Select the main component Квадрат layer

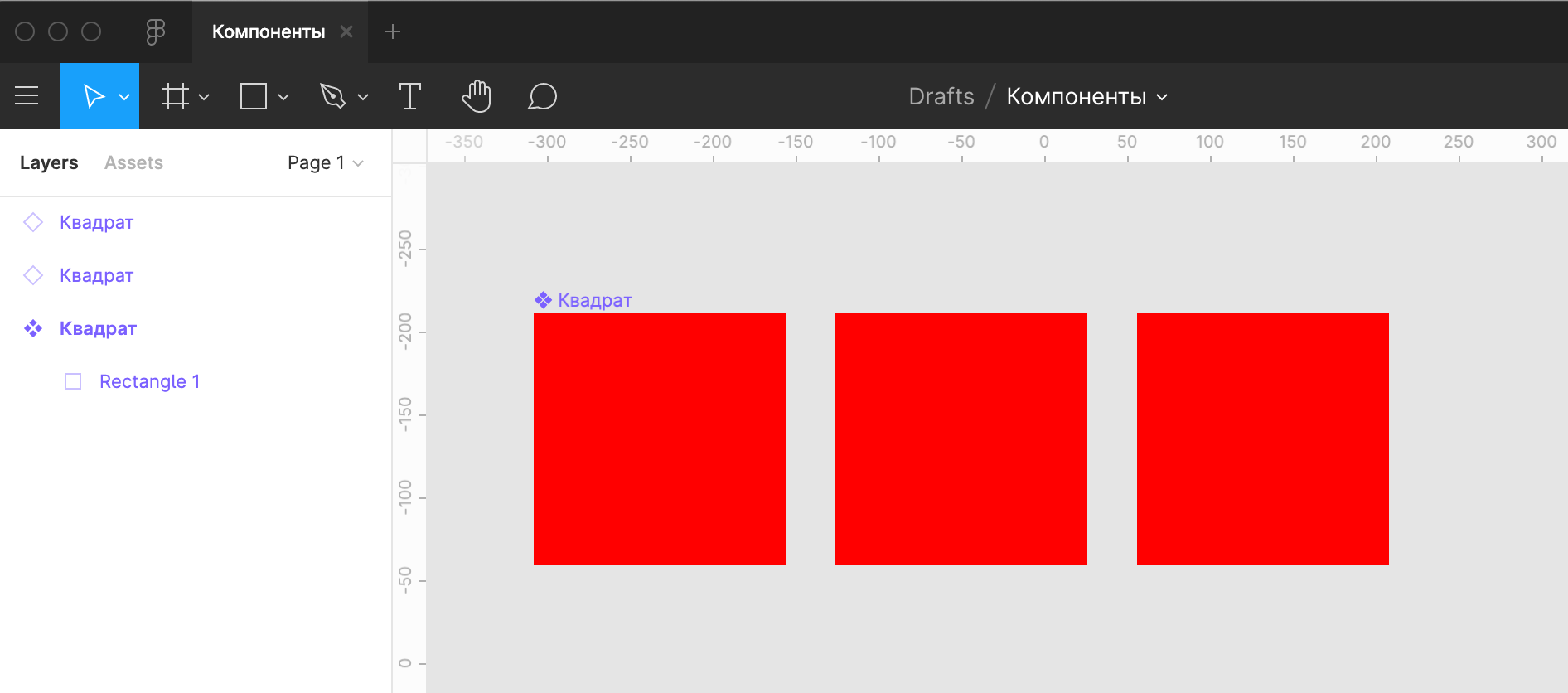pos(98,328)
